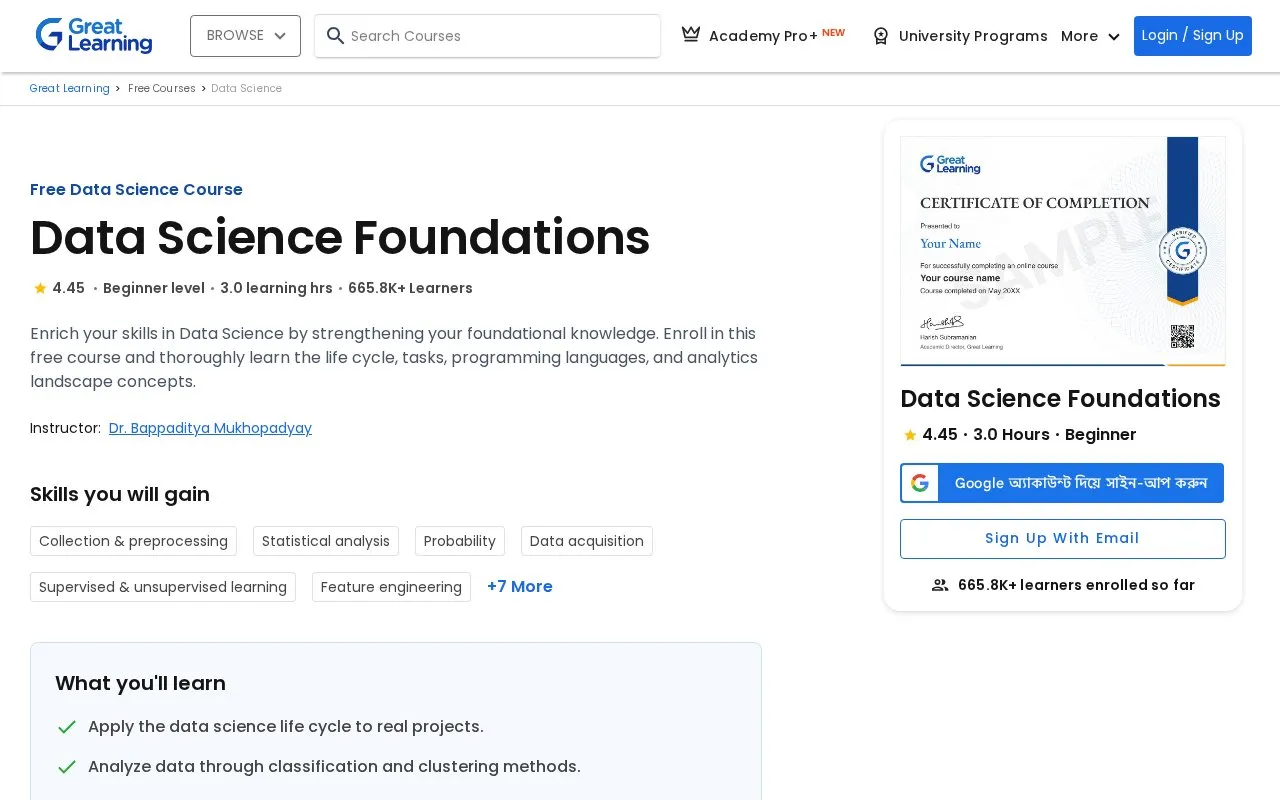The height and width of the screenshot is (800, 1280).
Task: Click the verified certificate seal badge
Action: [x=1183, y=252]
